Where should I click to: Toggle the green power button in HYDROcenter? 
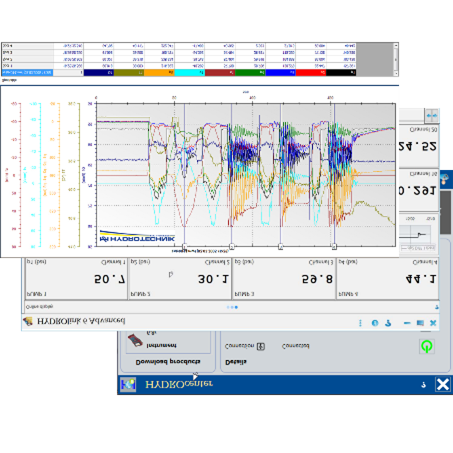point(427,346)
